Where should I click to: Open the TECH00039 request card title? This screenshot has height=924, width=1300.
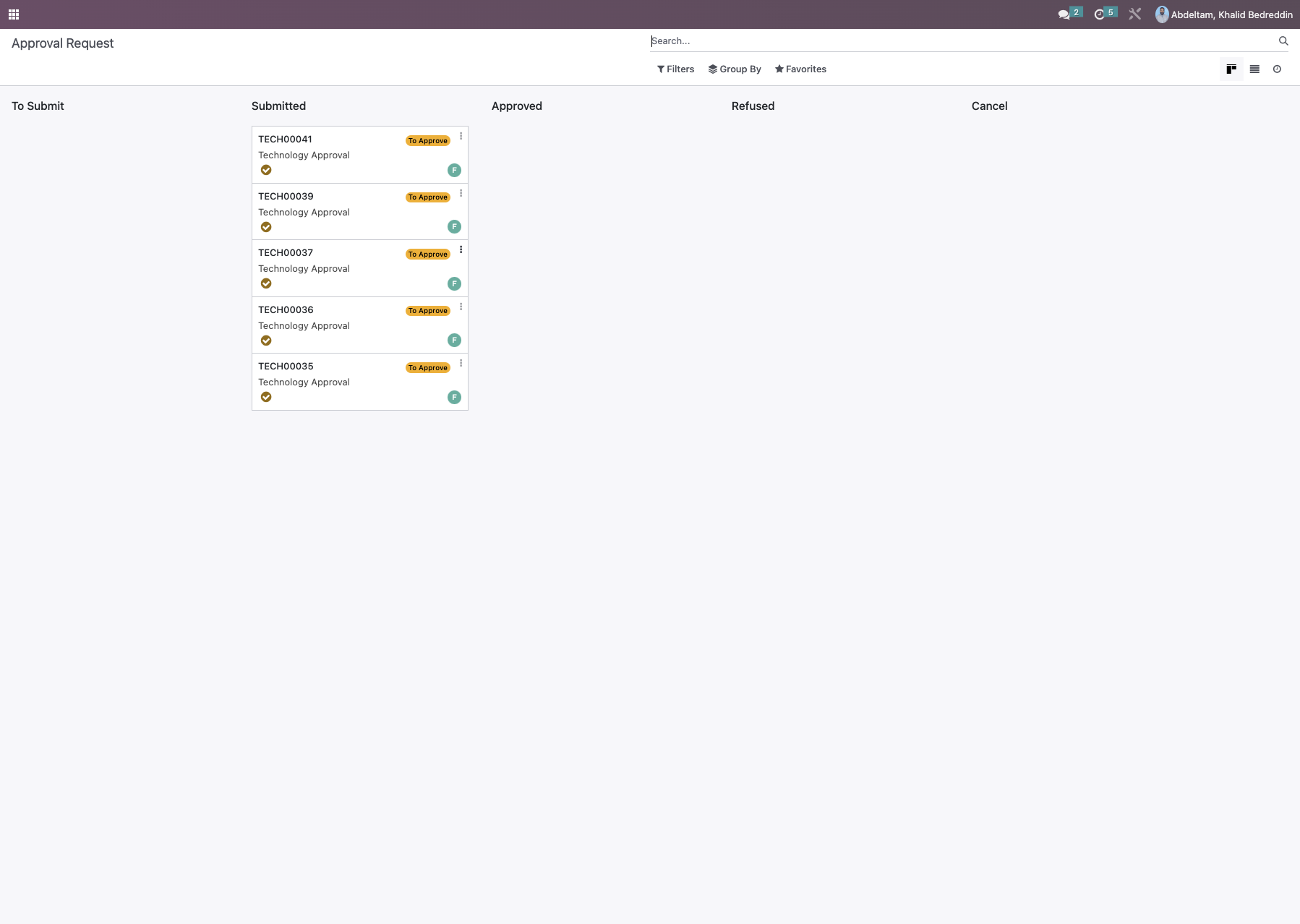286,197
